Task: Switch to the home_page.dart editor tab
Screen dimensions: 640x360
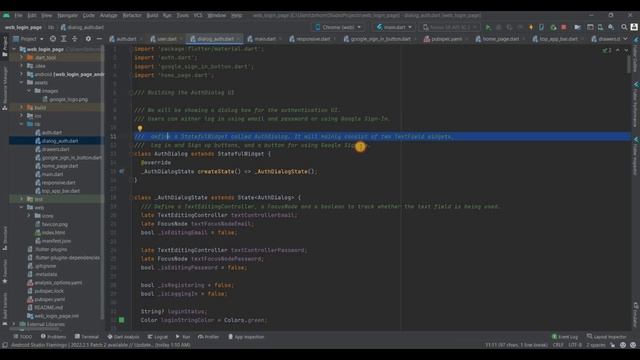Action: pyautogui.click(x=500, y=39)
